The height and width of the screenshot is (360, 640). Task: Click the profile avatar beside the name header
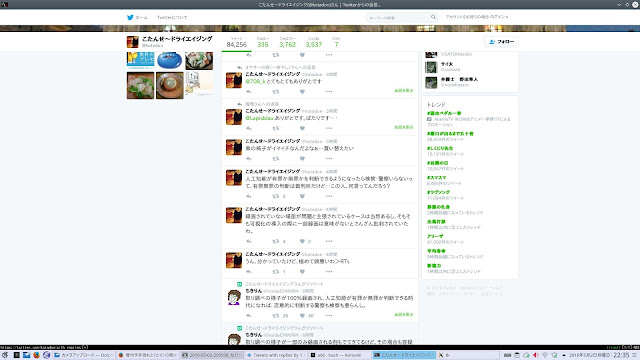(x=133, y=42)
